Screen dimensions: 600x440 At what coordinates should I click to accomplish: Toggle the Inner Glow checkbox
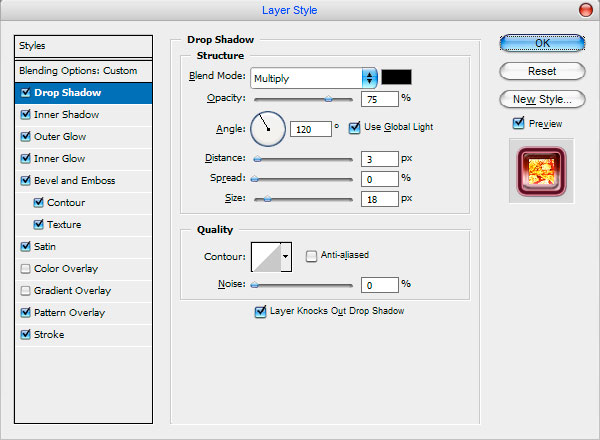pos(26,158)
